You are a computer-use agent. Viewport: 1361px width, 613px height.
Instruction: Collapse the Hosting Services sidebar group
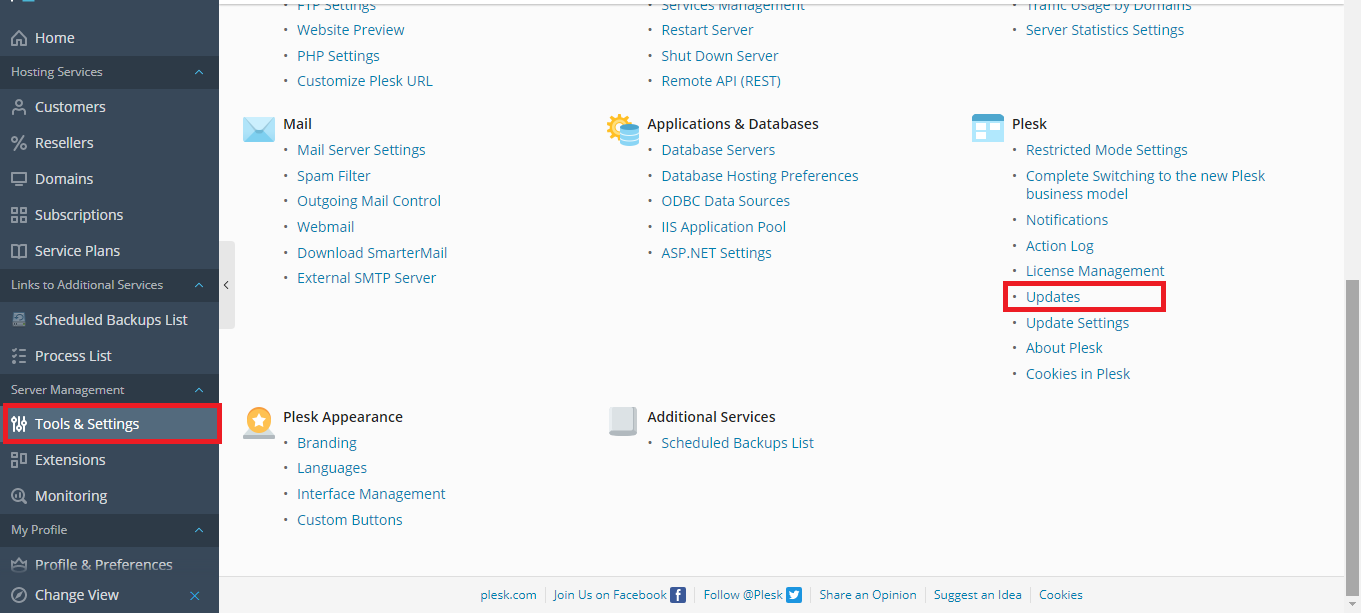pos(198,72)
